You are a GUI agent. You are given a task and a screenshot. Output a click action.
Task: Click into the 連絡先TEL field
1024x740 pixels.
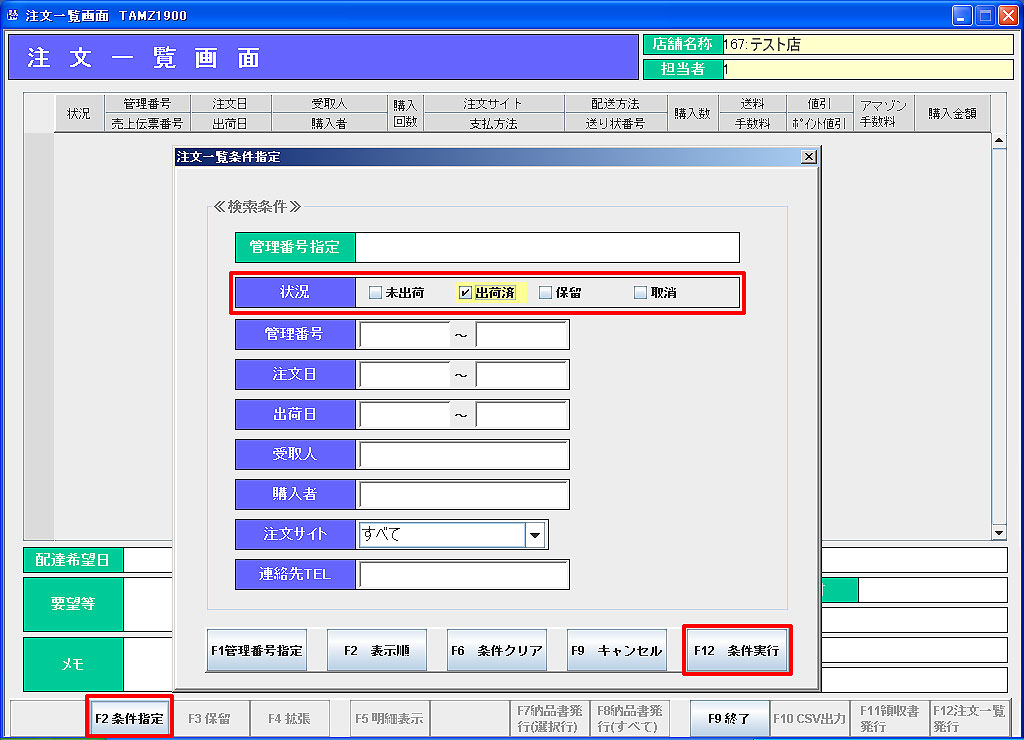[x=463, y=575]
